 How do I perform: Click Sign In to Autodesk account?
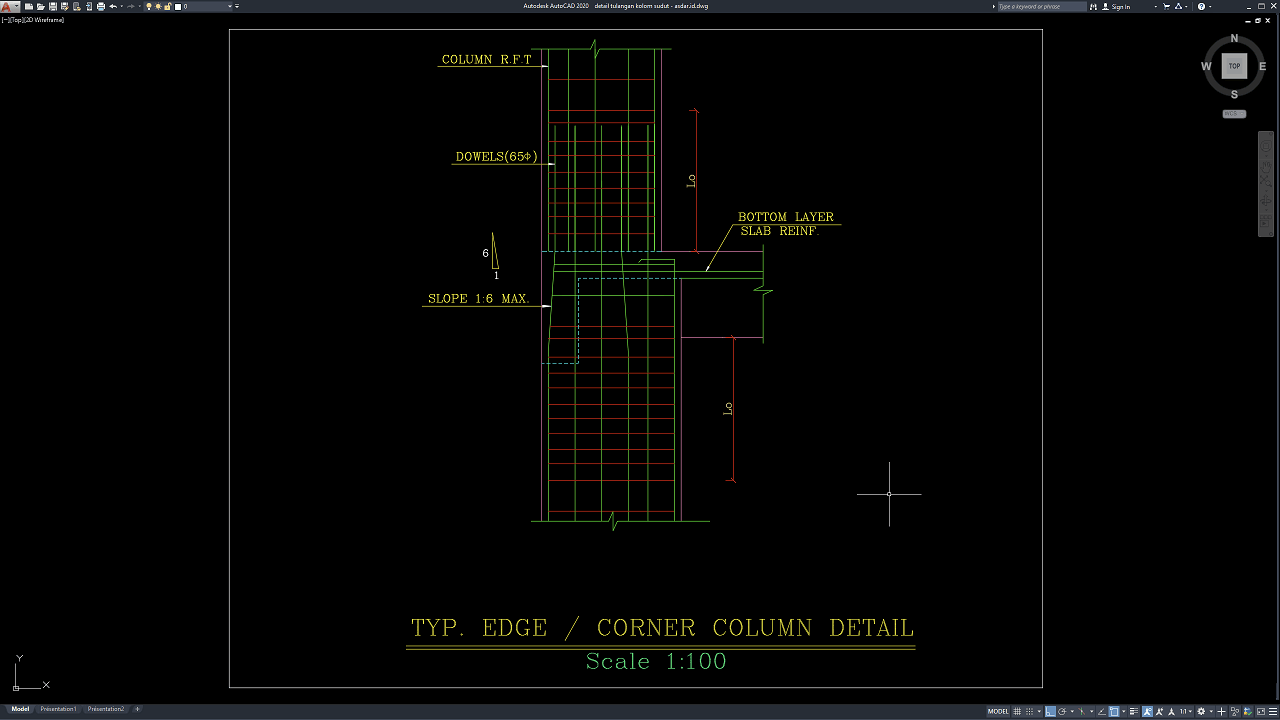pyautogui.click(x=1120, y=6)
